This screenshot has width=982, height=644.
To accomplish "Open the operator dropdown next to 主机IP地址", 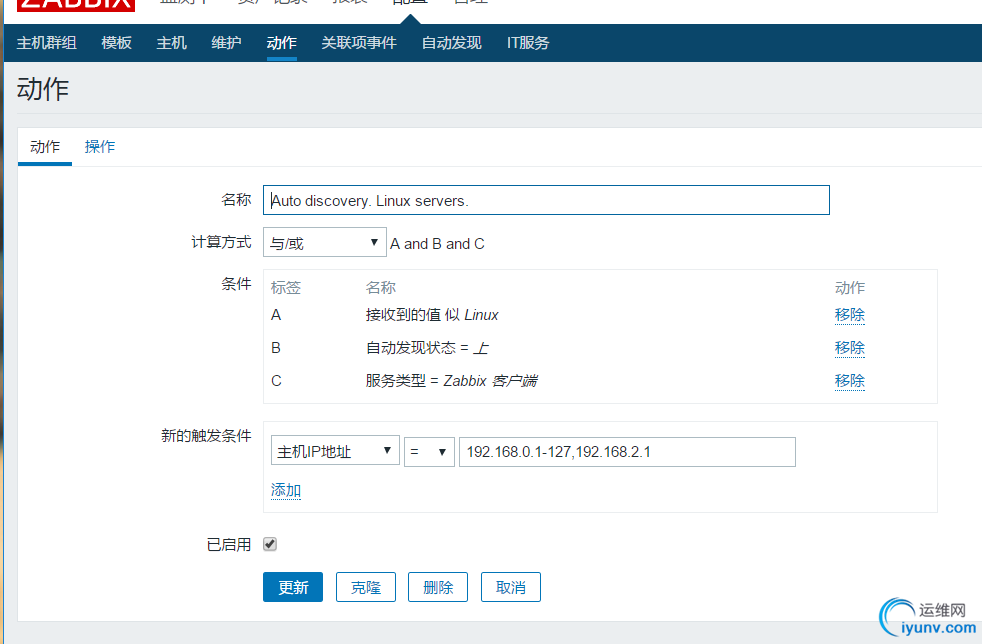I will pos(429,450).
